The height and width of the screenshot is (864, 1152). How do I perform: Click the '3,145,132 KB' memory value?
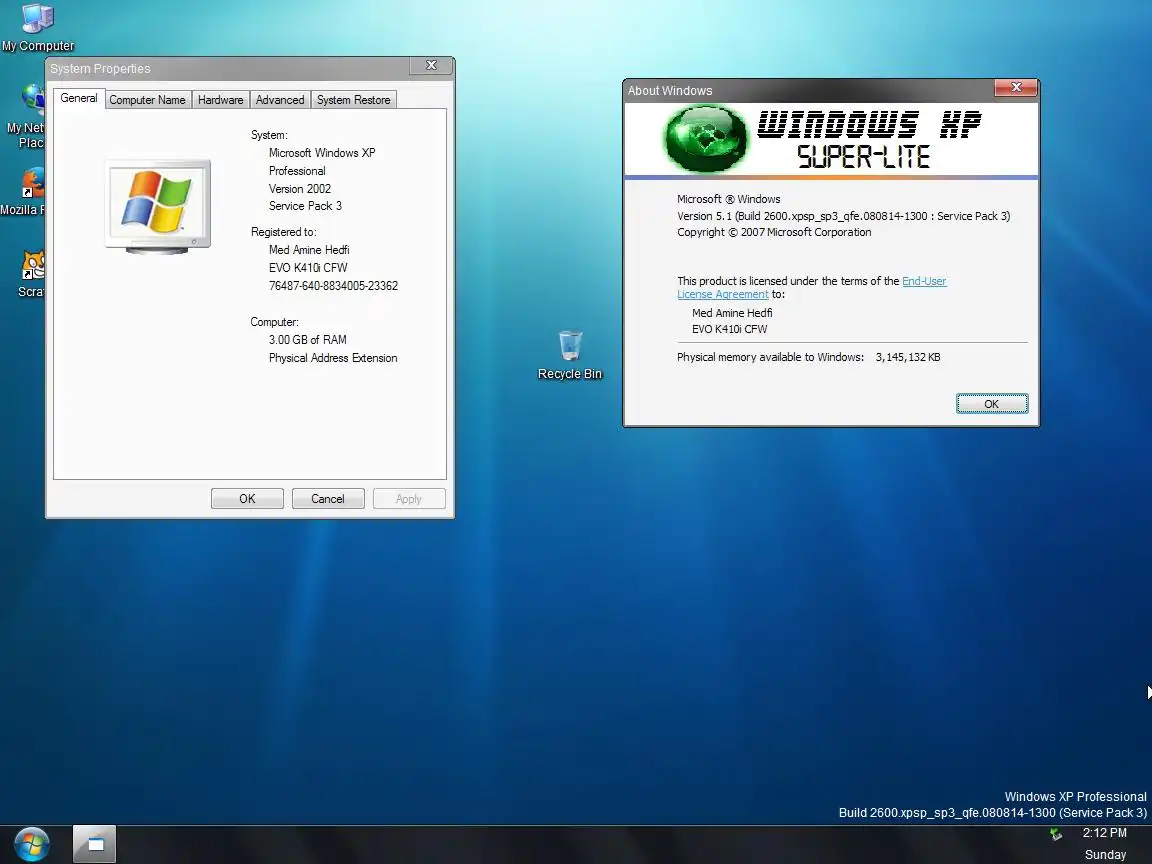pos(908,357)
